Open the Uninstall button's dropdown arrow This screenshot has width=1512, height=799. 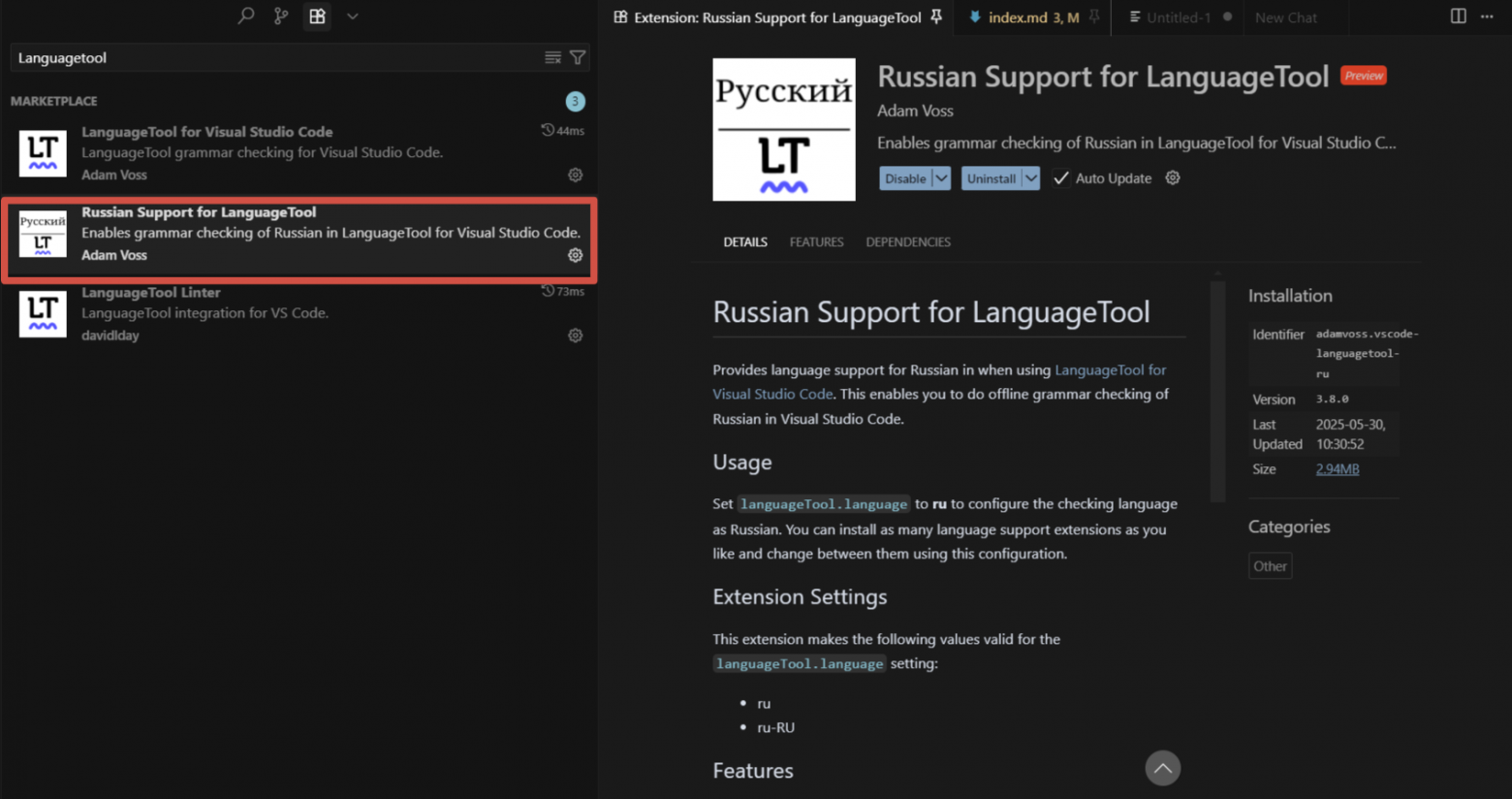coord(1031,177)
